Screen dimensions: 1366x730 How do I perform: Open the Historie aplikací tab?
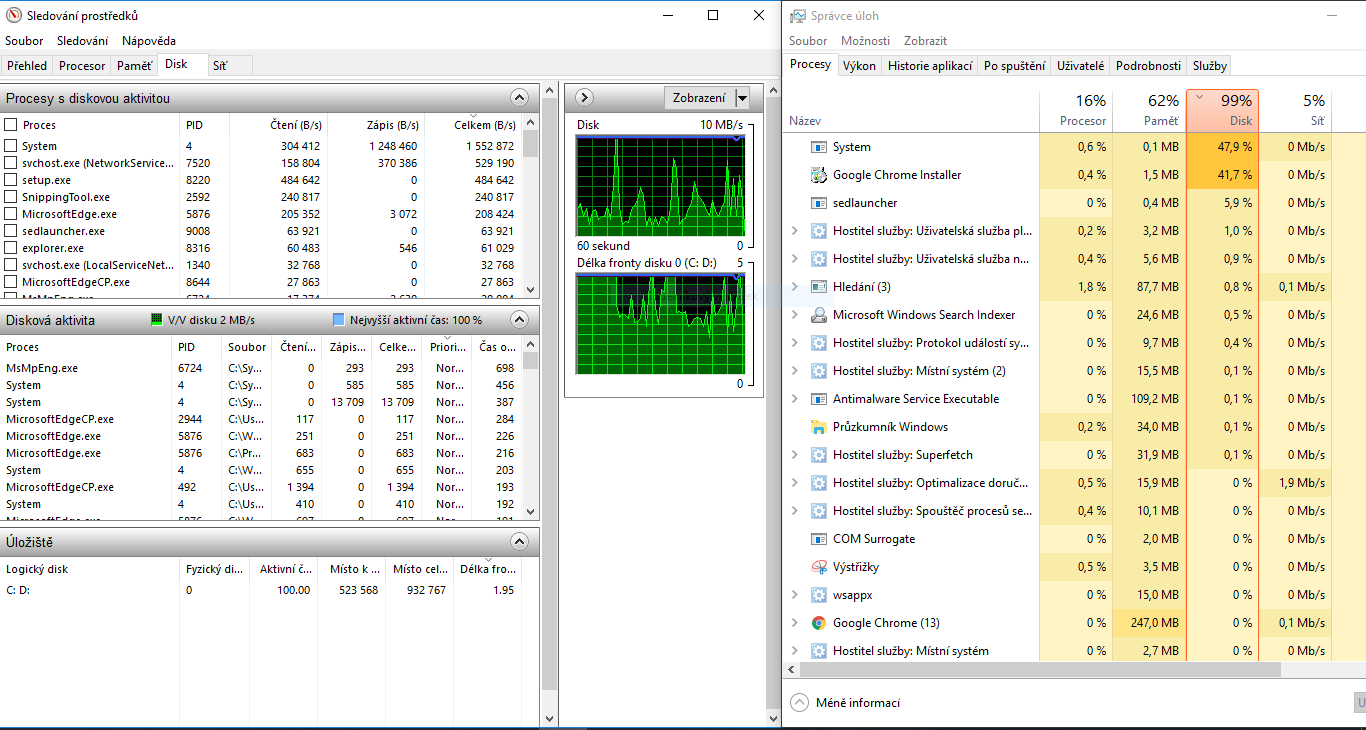[930, 66]
